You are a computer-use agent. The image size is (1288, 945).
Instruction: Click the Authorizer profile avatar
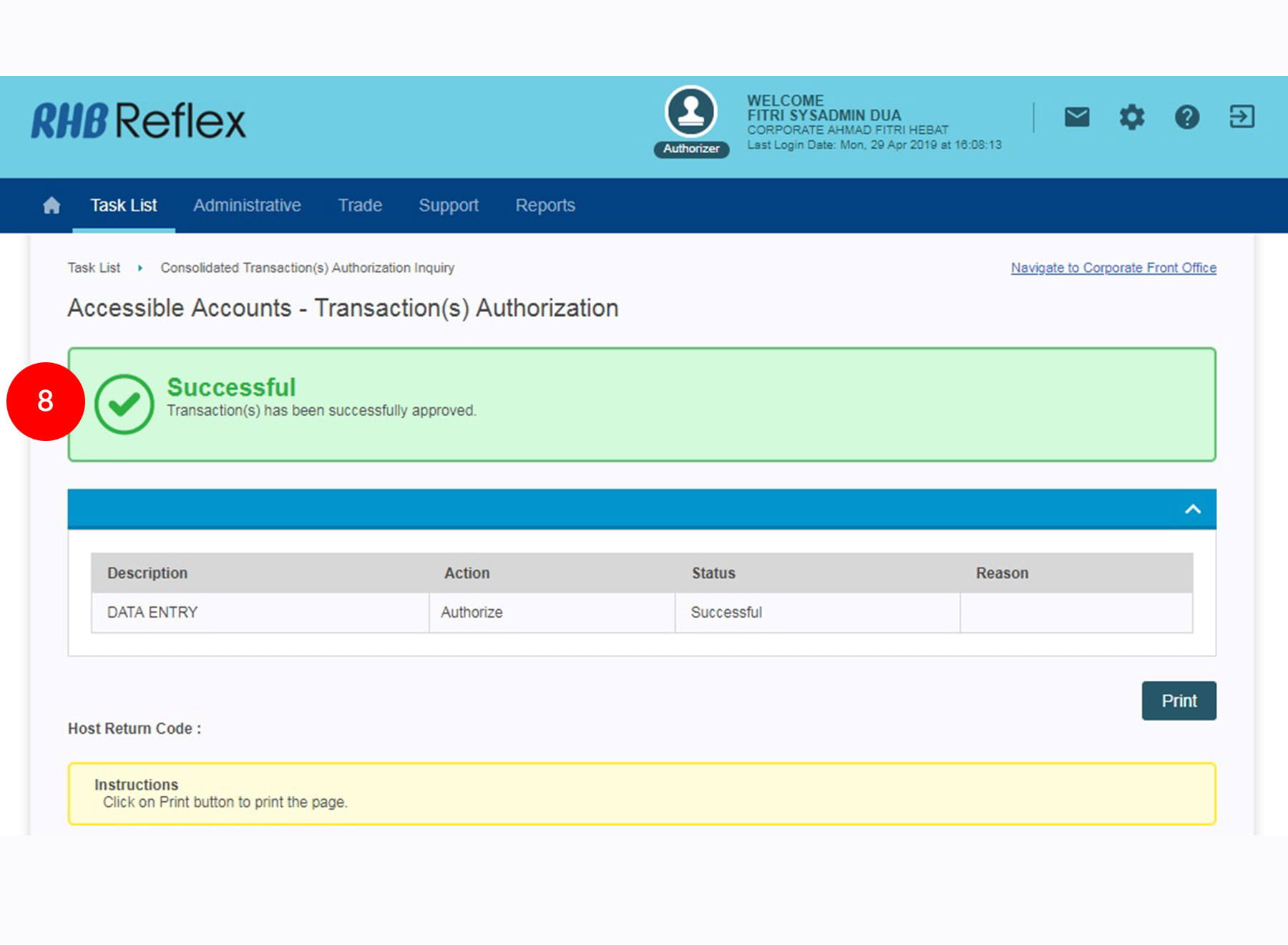691,113
